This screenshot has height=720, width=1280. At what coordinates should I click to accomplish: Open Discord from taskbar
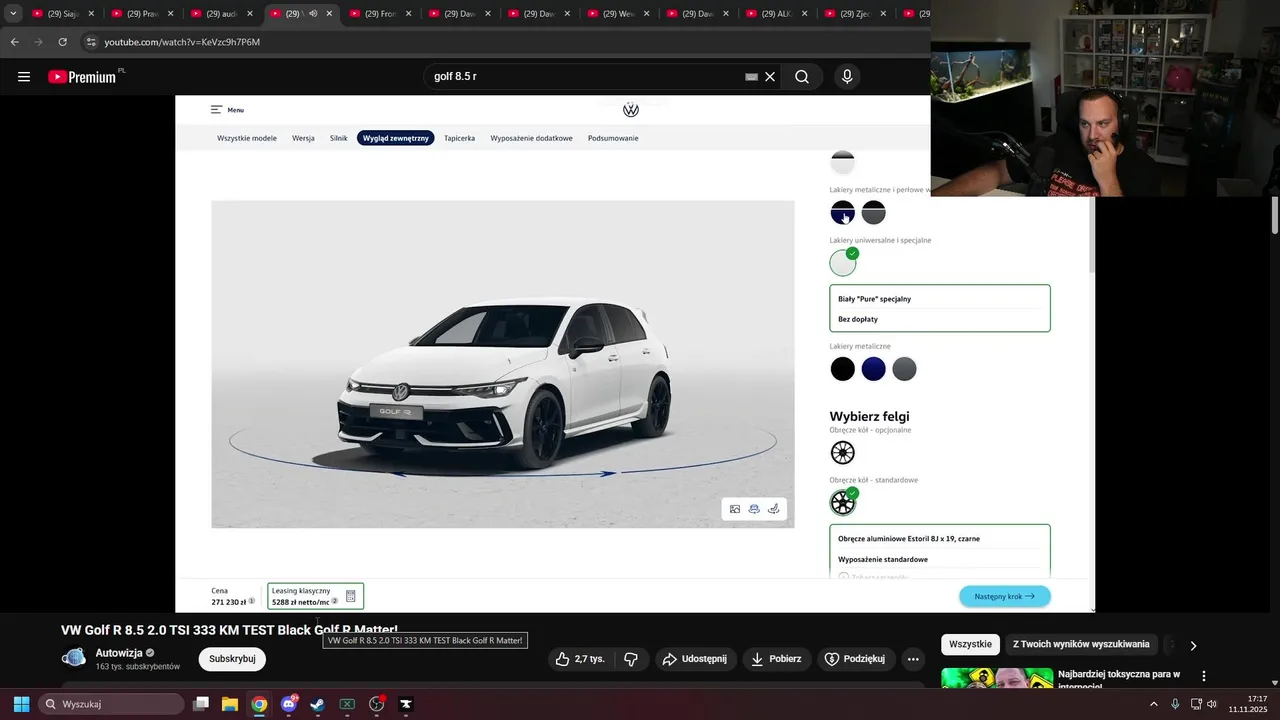[x=289, y=704]
